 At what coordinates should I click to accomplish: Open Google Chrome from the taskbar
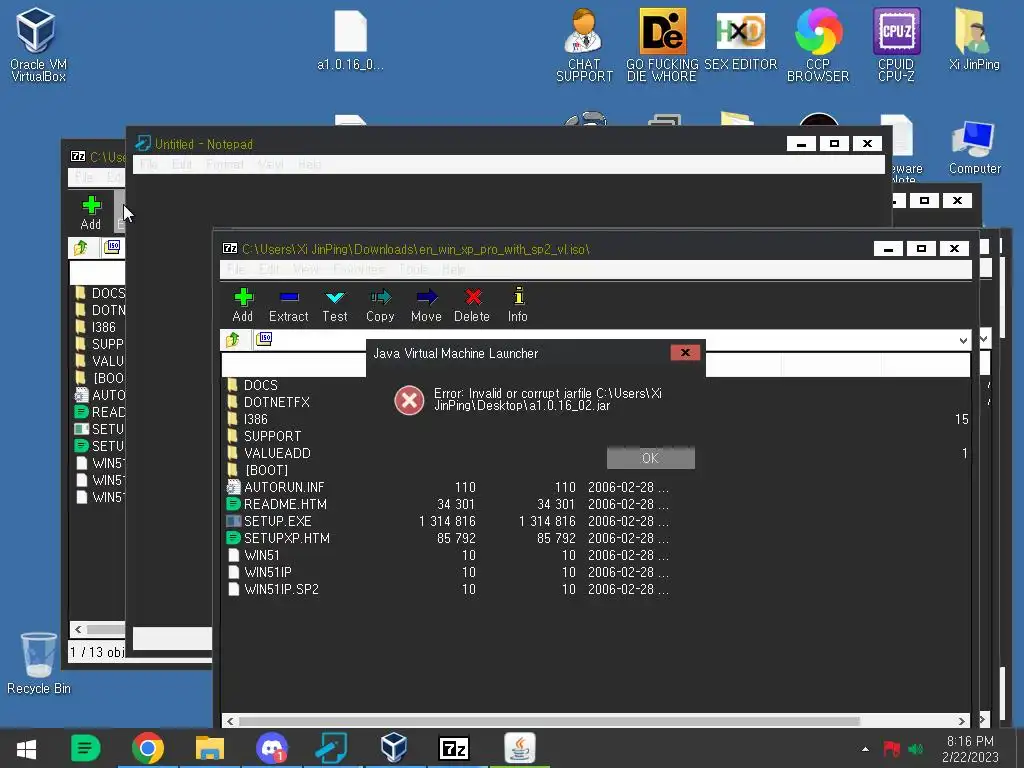pos(148,748)
